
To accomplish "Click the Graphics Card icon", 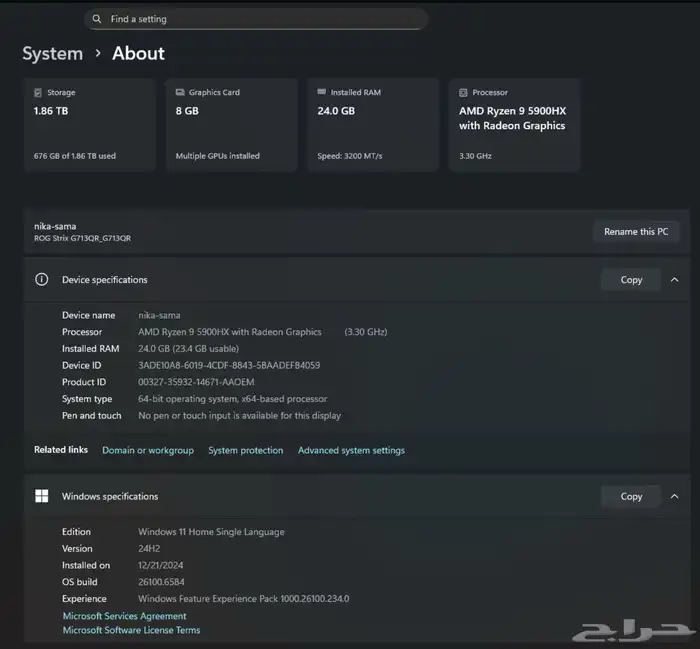I will (180, 92).
